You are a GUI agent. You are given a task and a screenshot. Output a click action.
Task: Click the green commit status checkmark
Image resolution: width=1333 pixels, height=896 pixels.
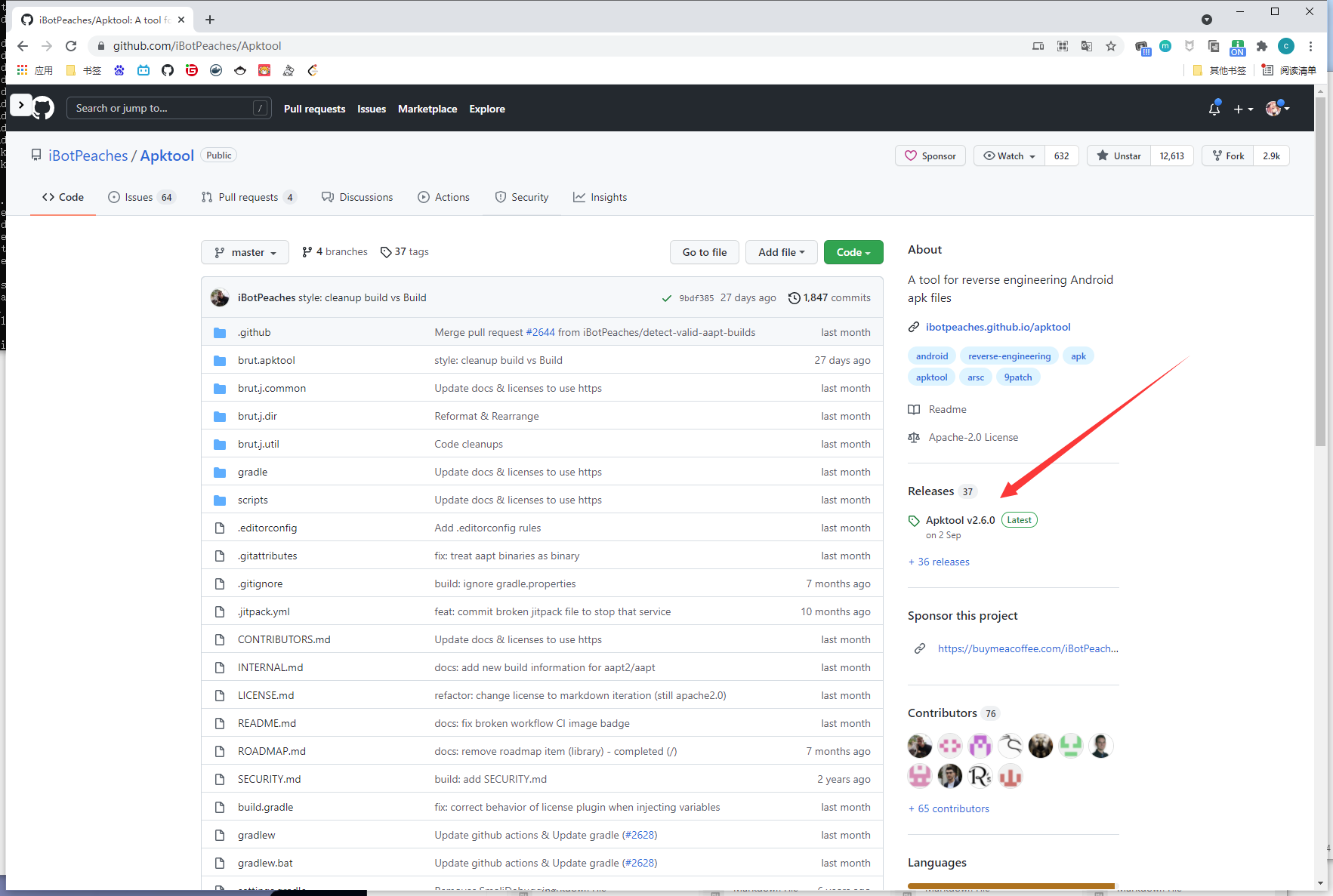click(667, 298)
